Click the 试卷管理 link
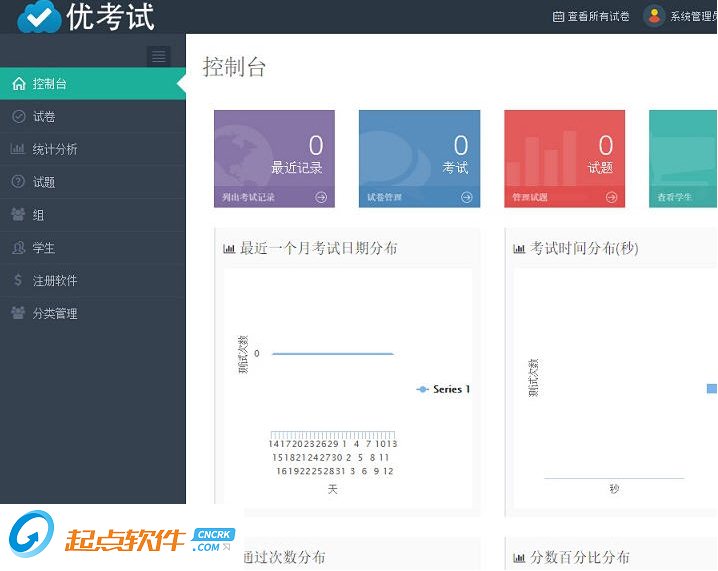The image size is (718, 571). [x=384, y=197]
